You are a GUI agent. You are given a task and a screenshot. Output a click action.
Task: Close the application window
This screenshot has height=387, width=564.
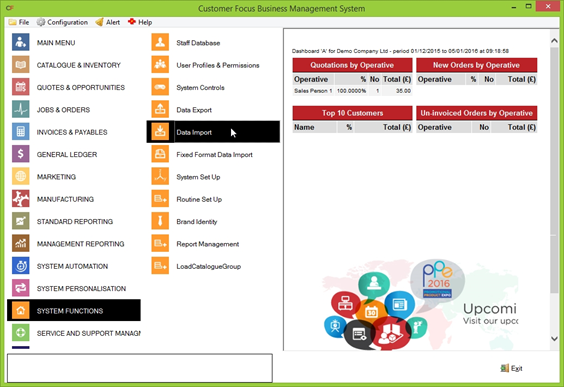[548, 6]
